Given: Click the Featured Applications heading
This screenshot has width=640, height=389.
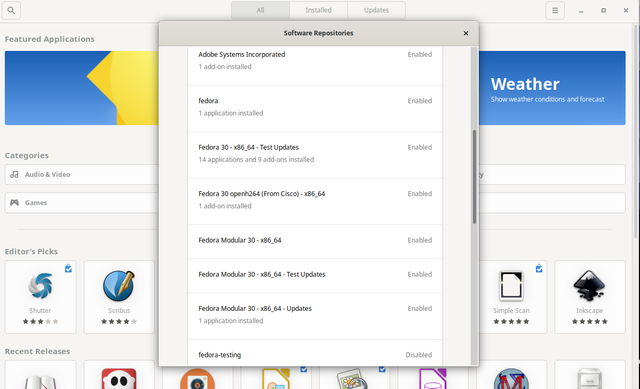Looking at the screenshot, I should pyautogui.click(x=49, y=39).
